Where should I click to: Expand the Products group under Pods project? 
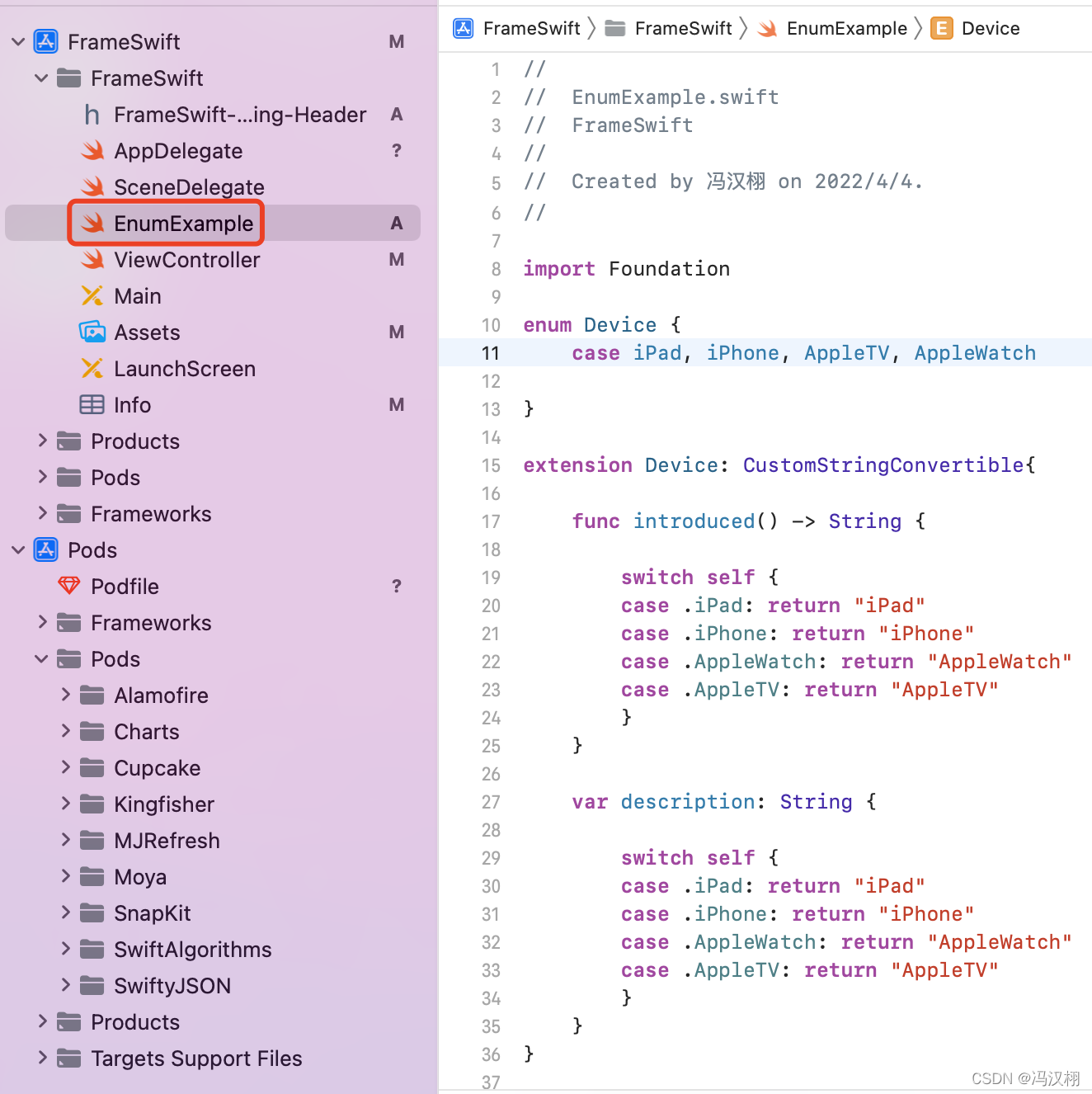(42, 1021)
